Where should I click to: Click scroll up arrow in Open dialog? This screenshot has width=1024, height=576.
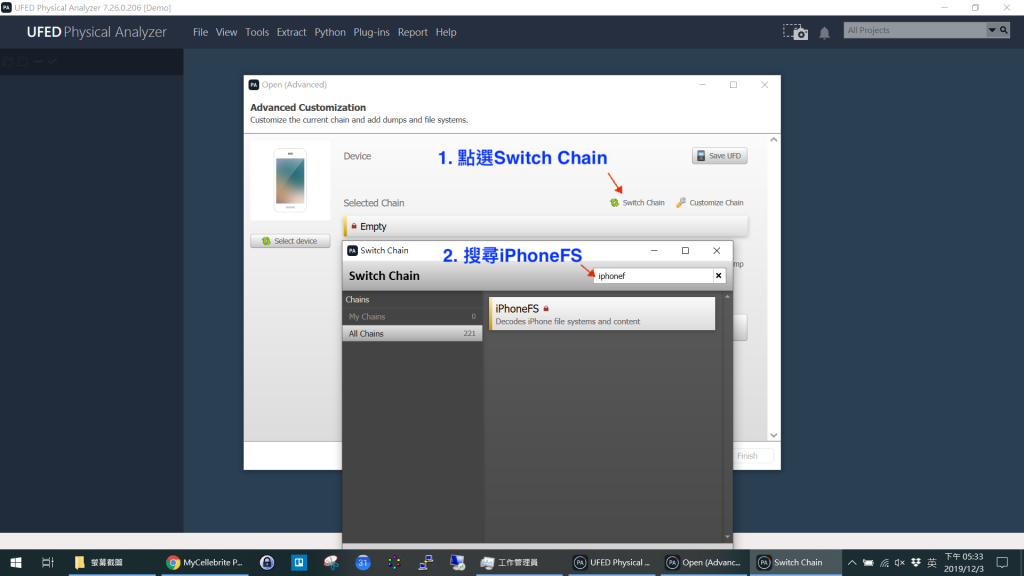(x=773, y=140)
